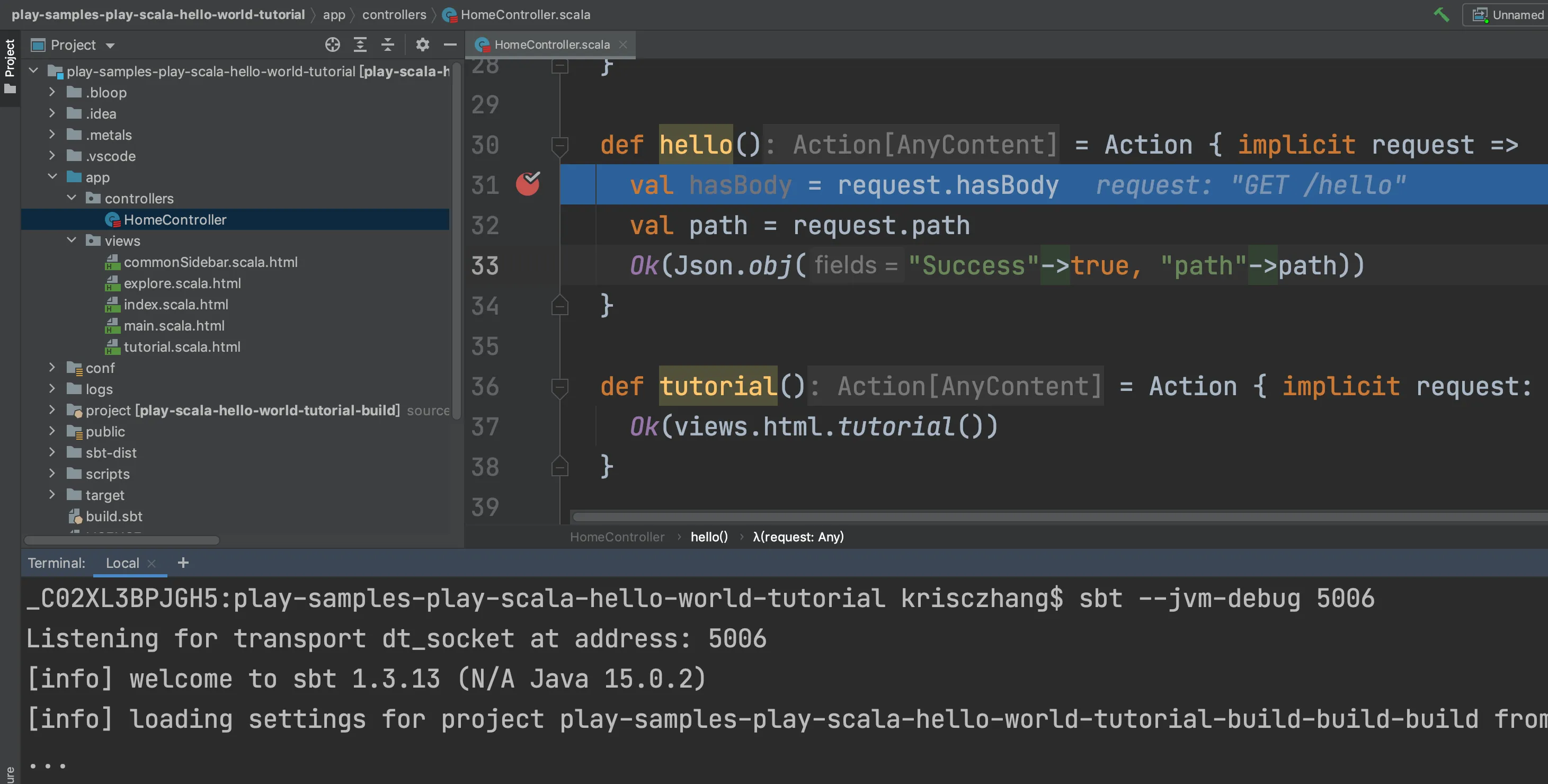1548x784 pixels.
Task: Open index.scala.html in the views folder
Action: point(175,305)
